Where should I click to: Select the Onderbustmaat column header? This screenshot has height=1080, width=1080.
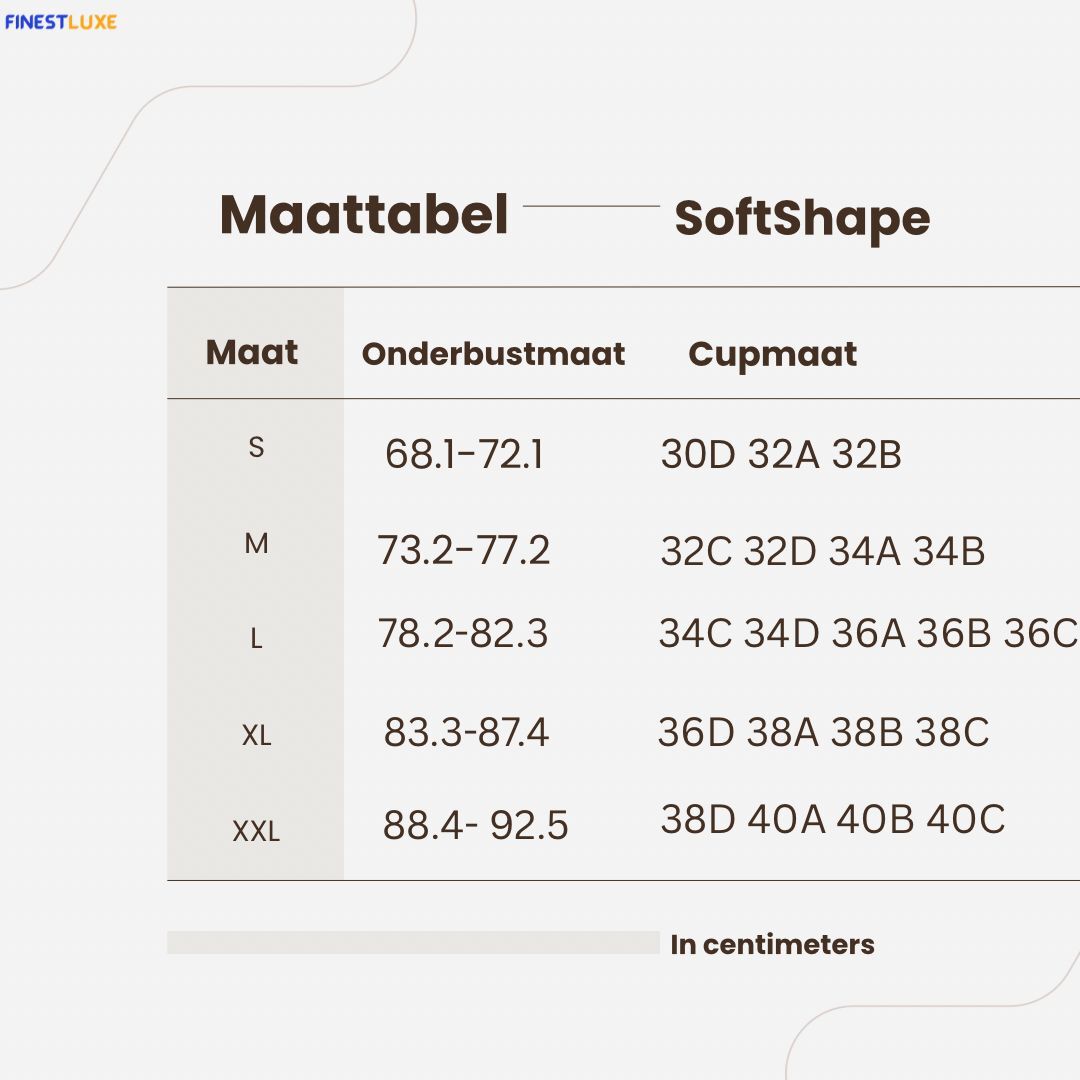(493, 354)
